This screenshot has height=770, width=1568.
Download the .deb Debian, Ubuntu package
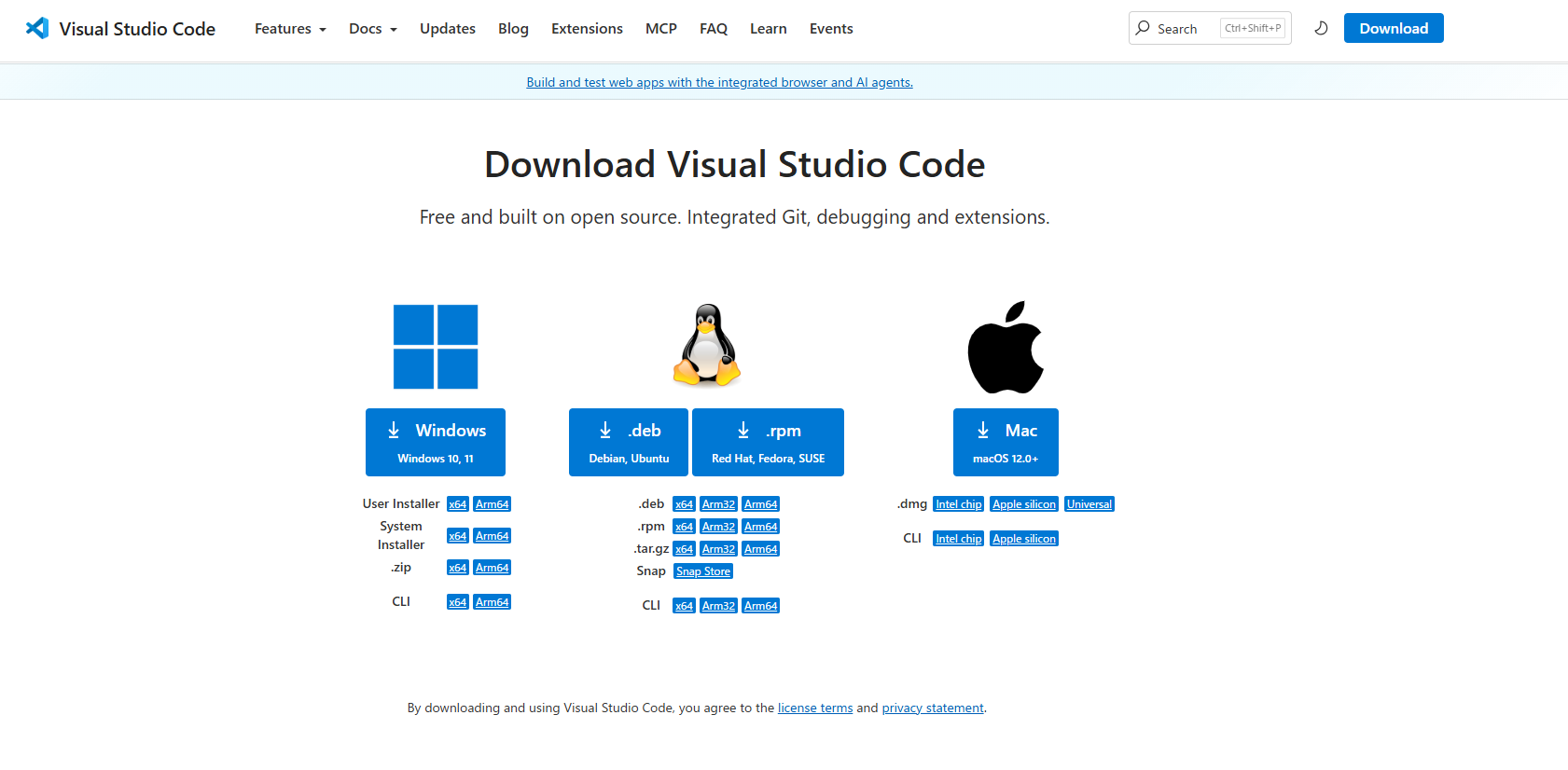pos(629,442)
